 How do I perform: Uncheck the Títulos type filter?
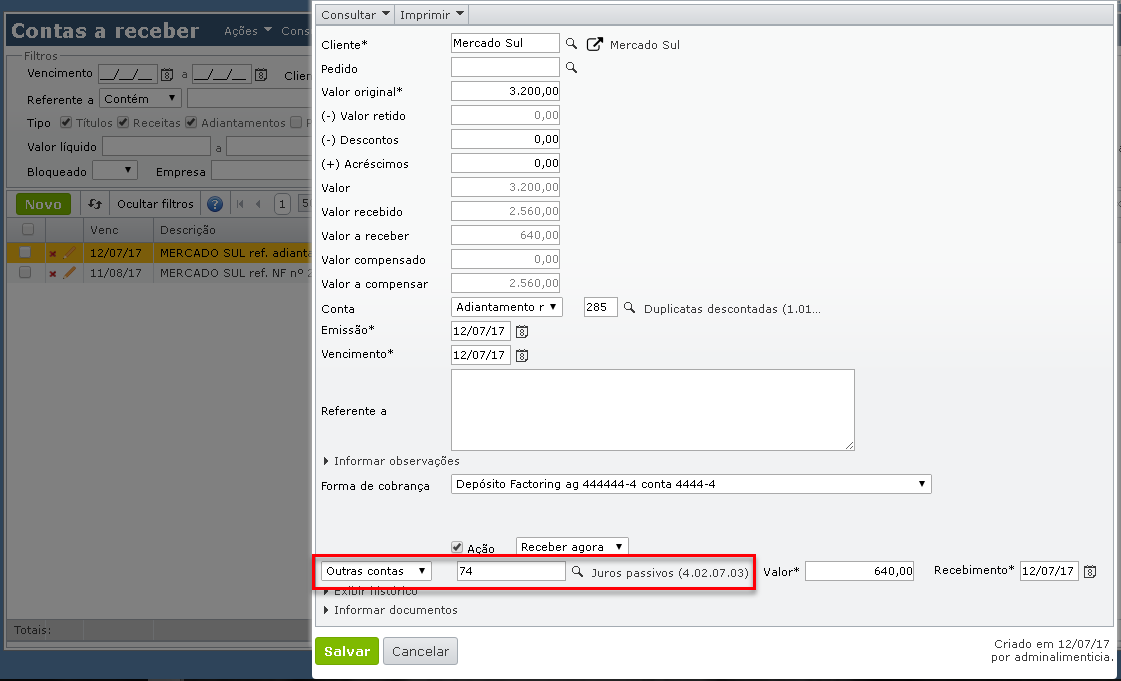coord(66,122)
